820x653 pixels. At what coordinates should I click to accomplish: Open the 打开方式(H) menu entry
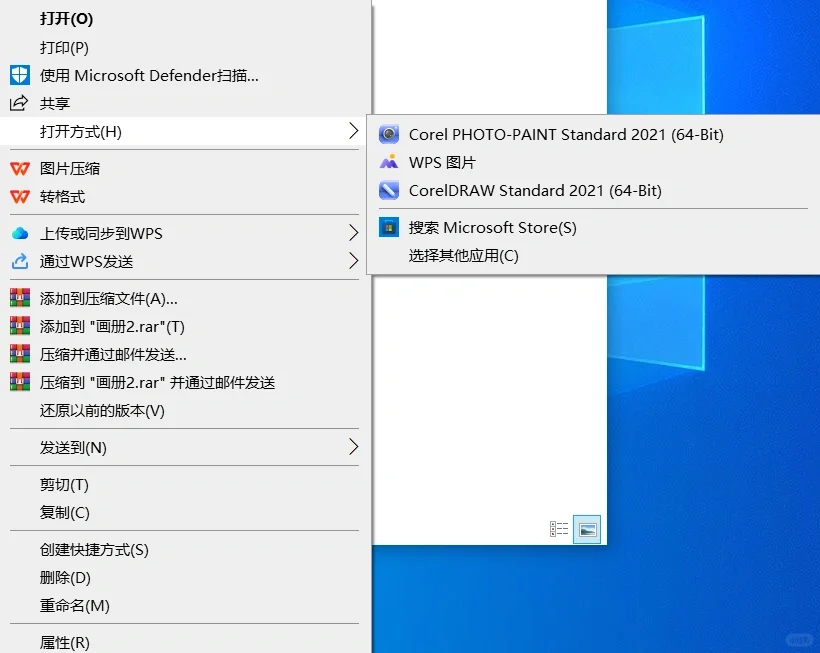[185, 131]
